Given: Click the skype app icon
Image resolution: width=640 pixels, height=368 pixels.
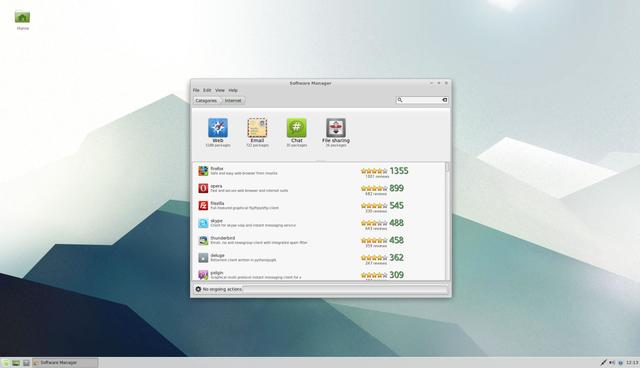Looking at the screenshot, I should coord(203,223).
